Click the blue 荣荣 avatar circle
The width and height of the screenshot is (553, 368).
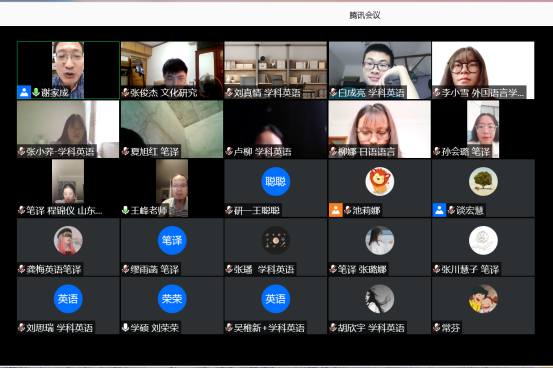point(172,299)
